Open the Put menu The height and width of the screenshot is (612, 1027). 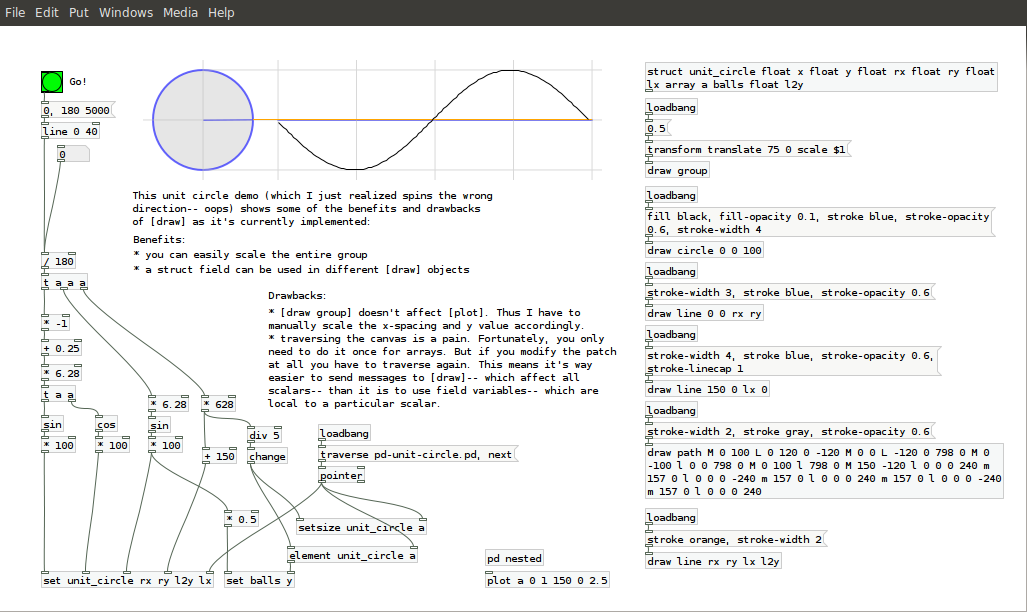[x=78, y=12]
